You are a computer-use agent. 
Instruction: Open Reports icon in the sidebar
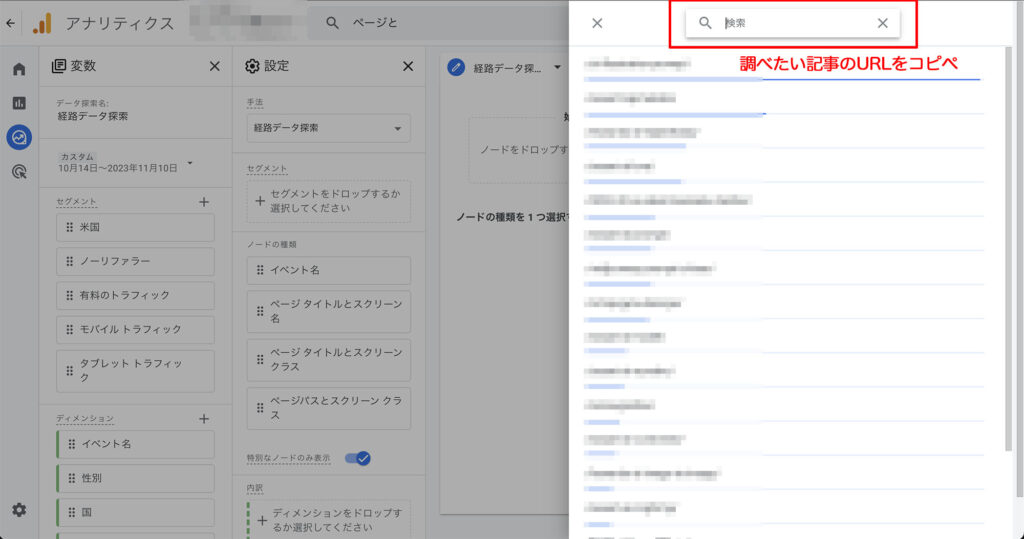tap(19, 103)
